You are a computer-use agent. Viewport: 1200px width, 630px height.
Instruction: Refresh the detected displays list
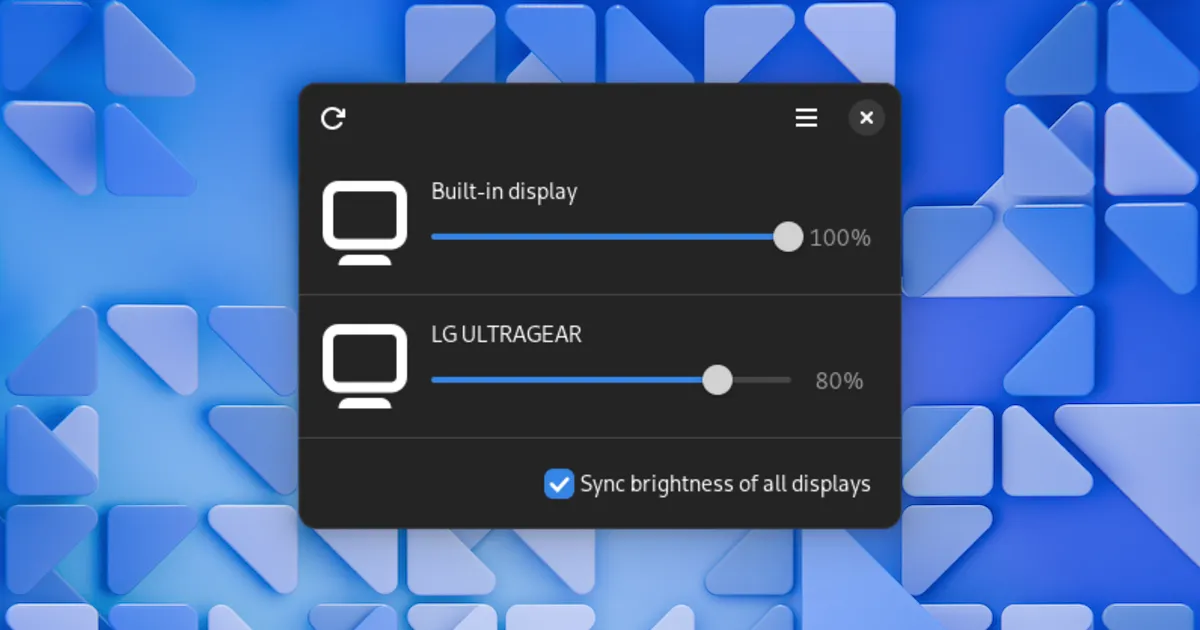(x=333, y=119)
